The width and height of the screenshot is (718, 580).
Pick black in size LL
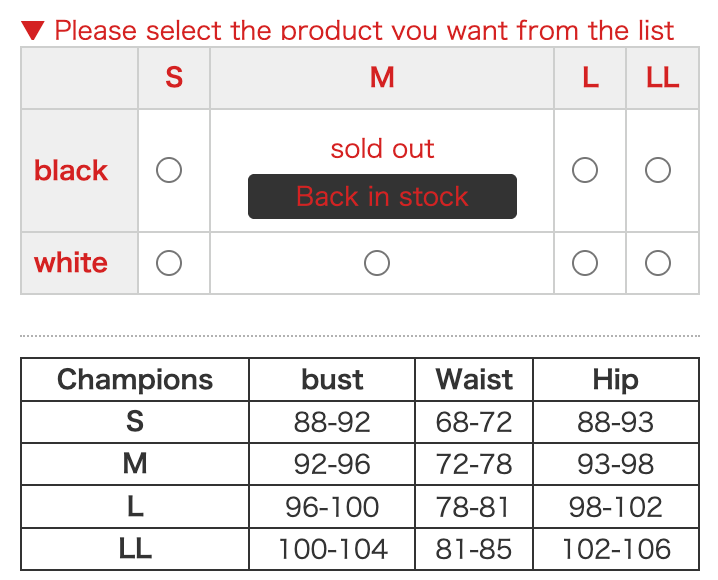pos(658,170)
